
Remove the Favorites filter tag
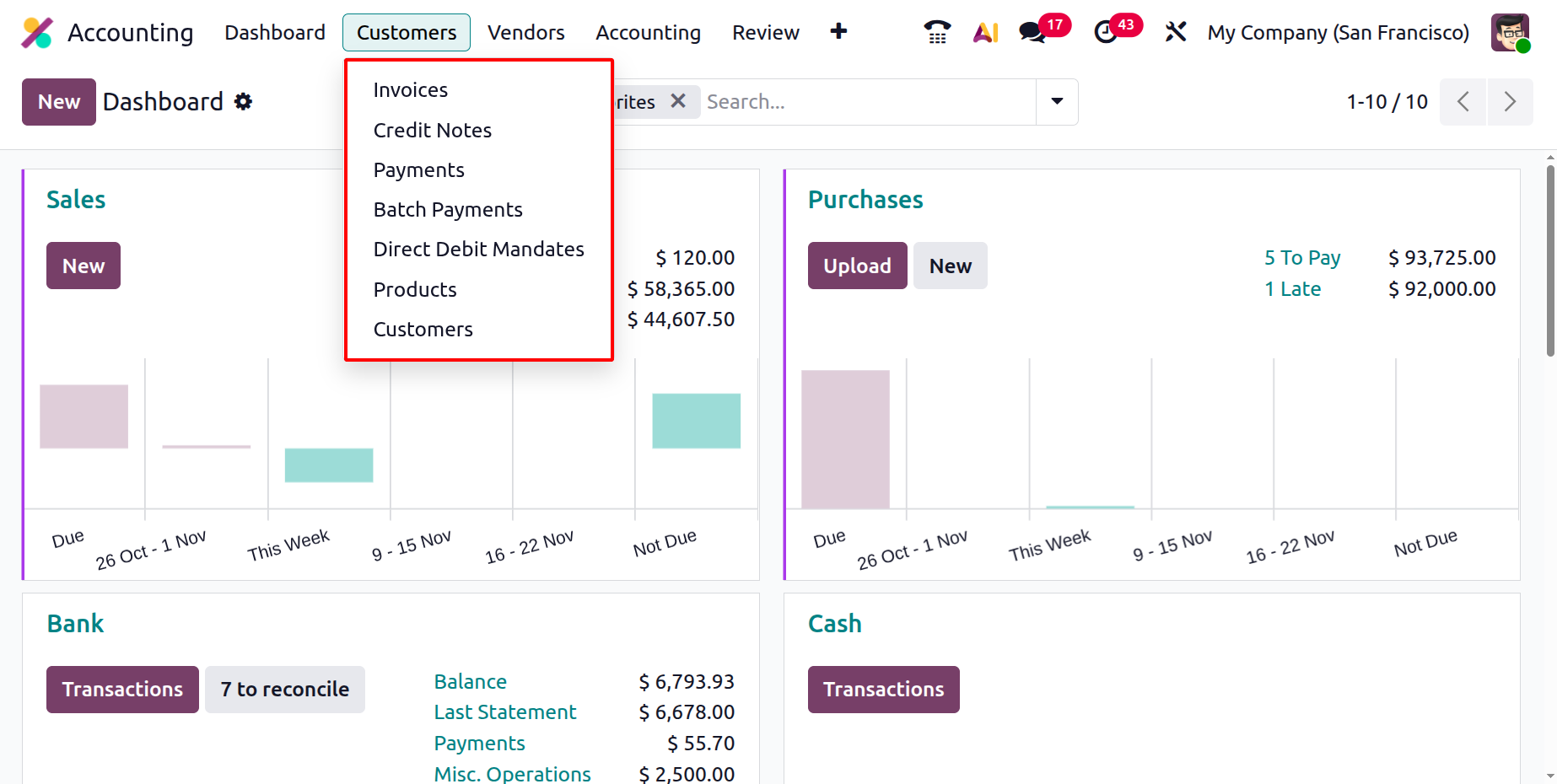[677, 101]
